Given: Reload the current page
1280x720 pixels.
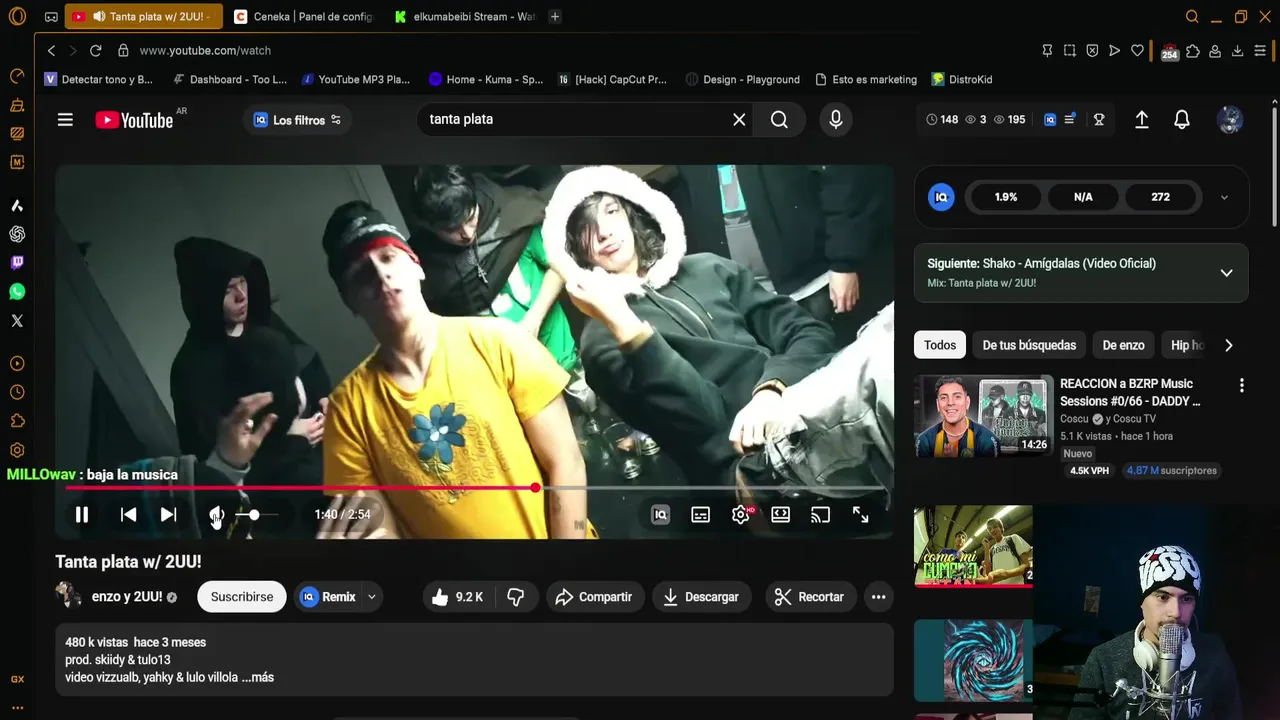Looking at the screenshot, I should (x=95, y=51).
